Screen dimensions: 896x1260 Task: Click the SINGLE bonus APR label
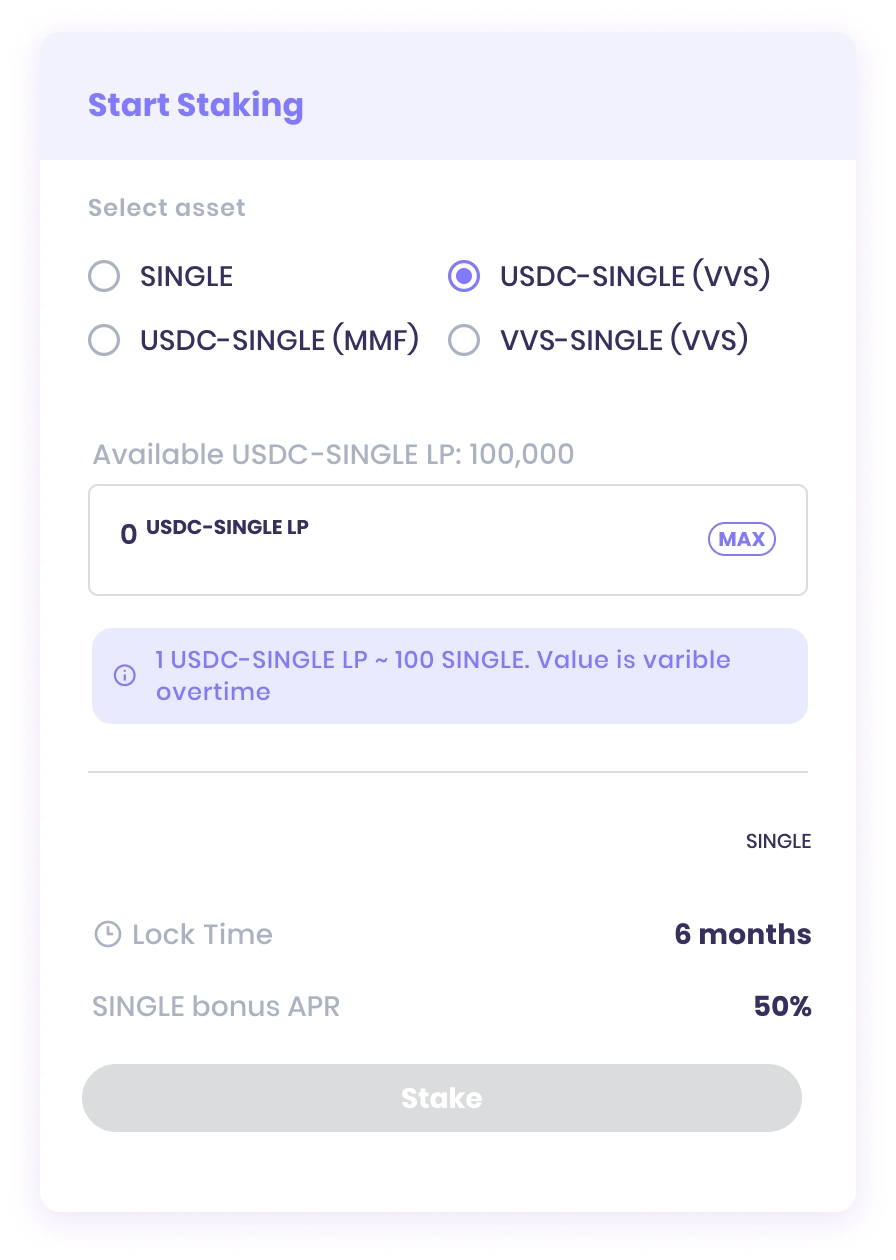click(216, 1006)
